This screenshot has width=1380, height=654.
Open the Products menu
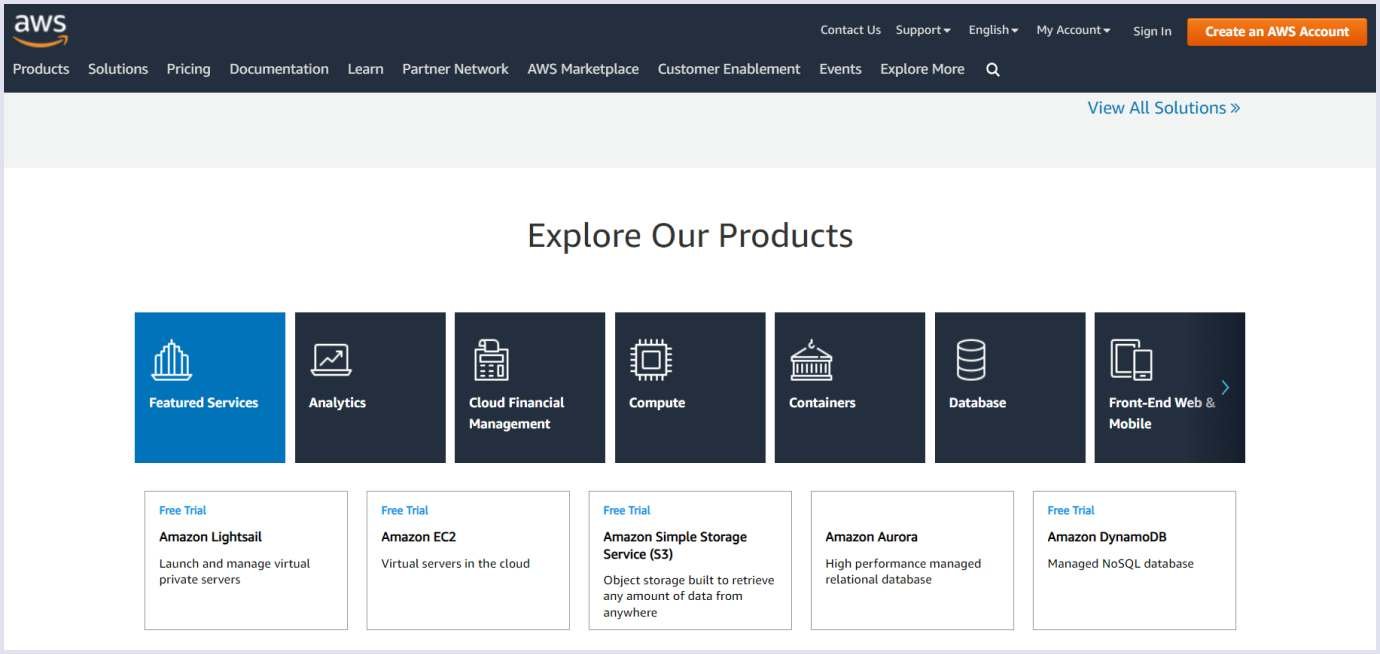(41, 69)
